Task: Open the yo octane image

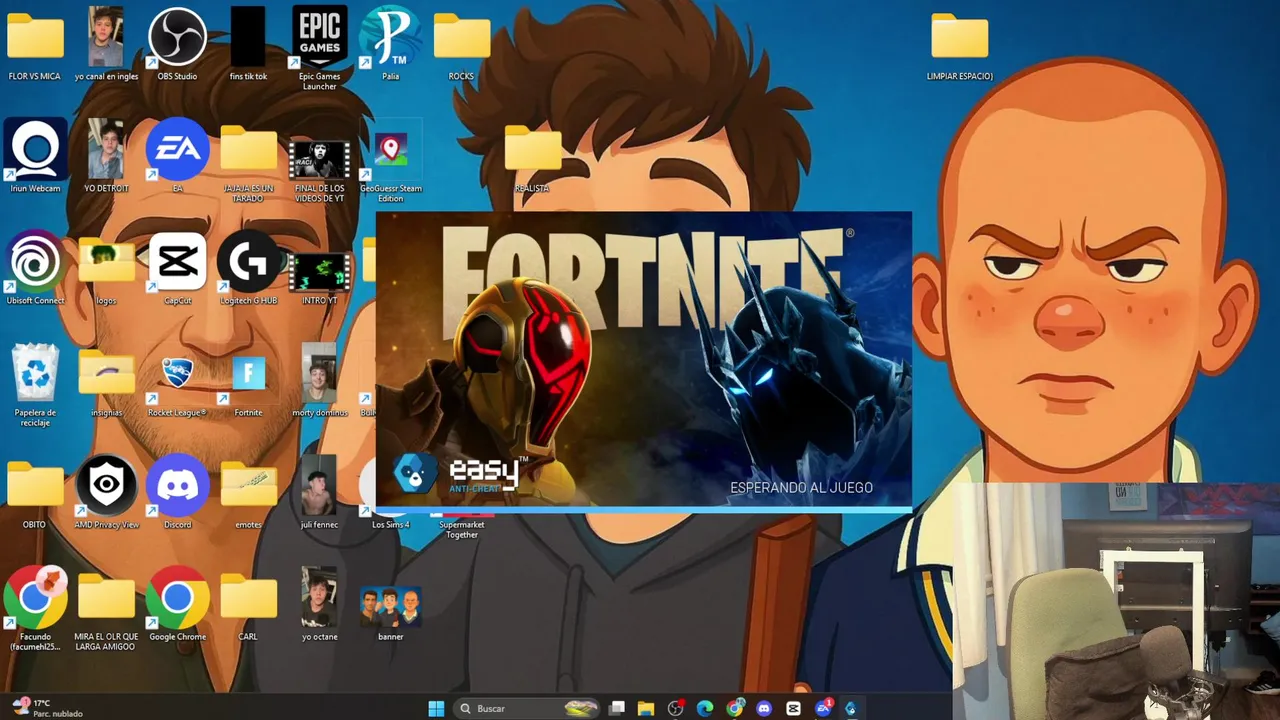Action: [319, 604]
